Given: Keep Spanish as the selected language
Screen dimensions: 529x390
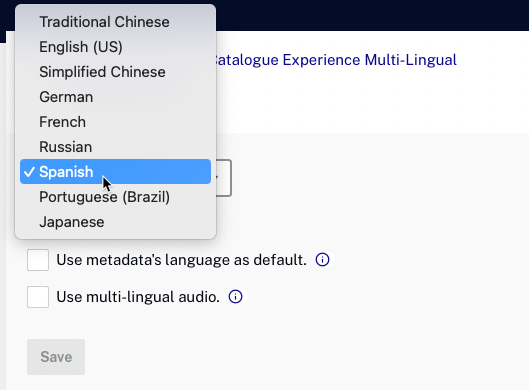Looking at the screenshot, I should (115, 172).
